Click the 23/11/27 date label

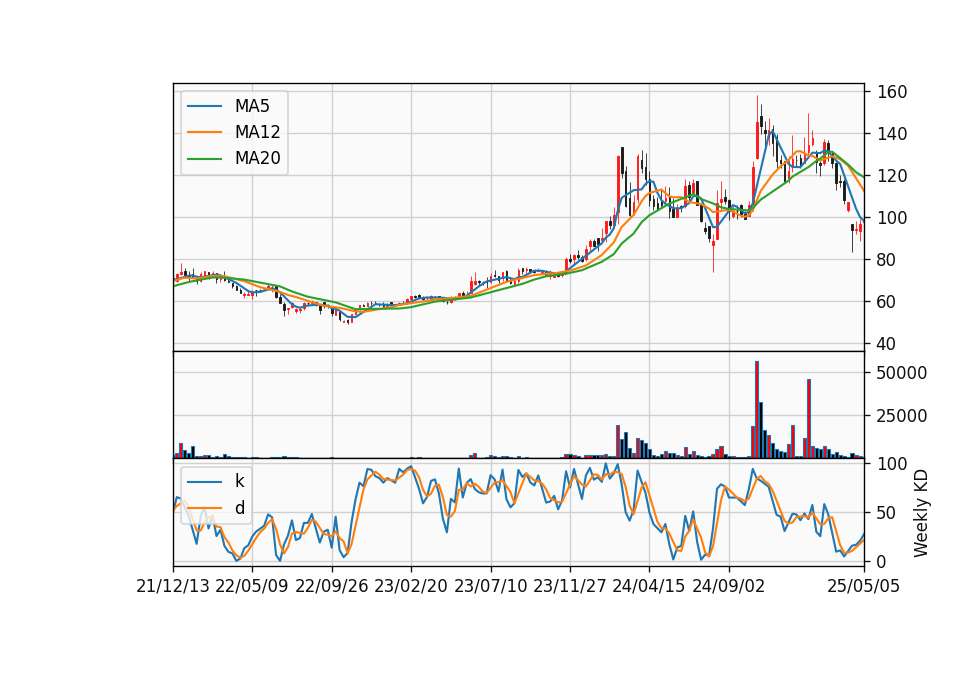(569, 586)
